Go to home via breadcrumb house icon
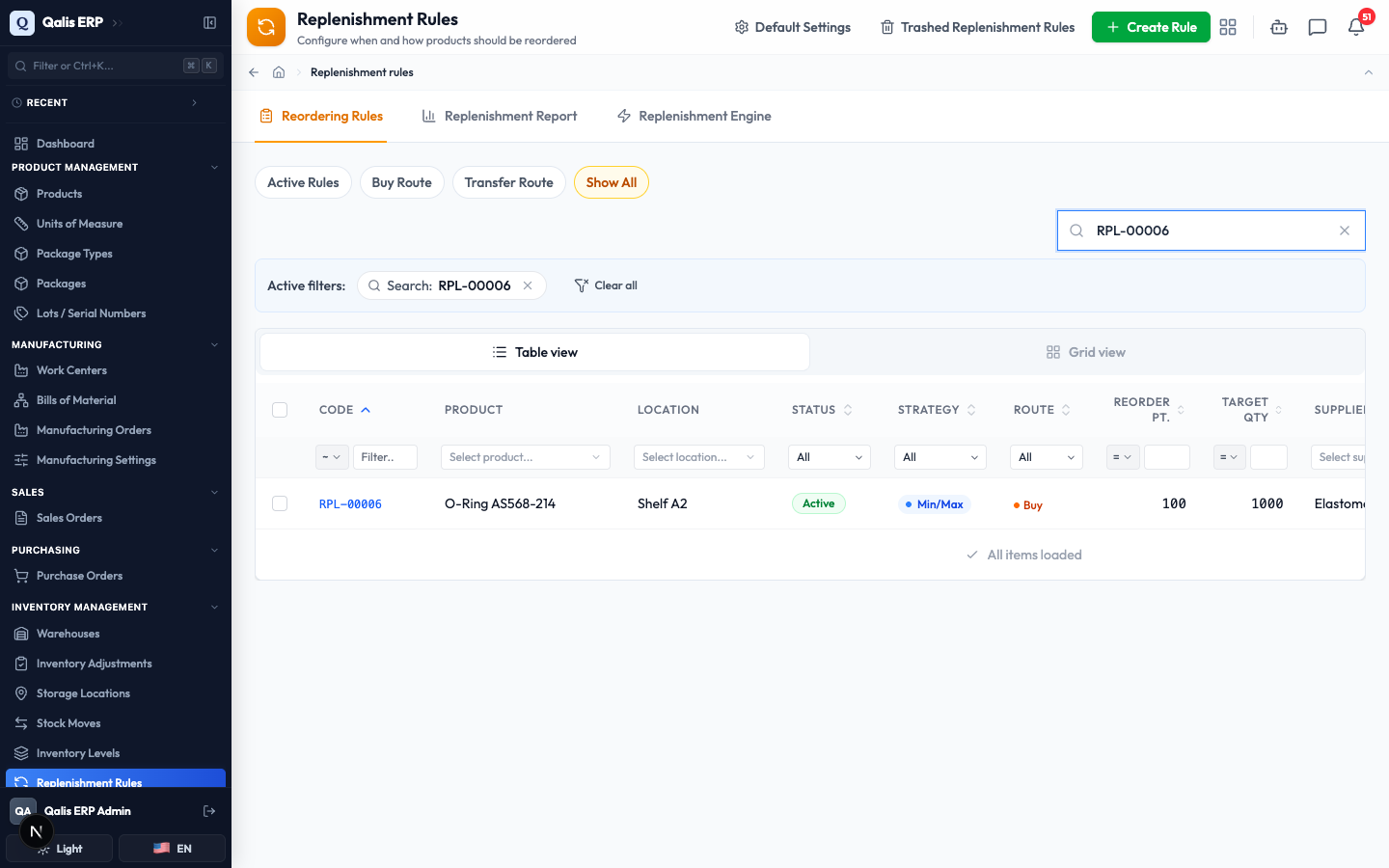The image size is (1389, 868). (x=279, y=72)
